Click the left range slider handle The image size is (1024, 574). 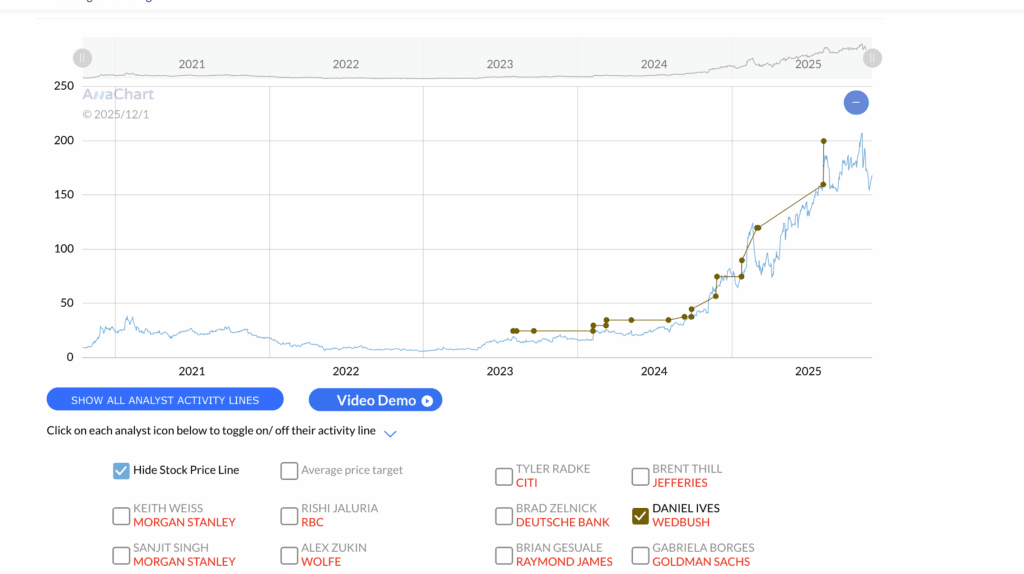[83, 58]
